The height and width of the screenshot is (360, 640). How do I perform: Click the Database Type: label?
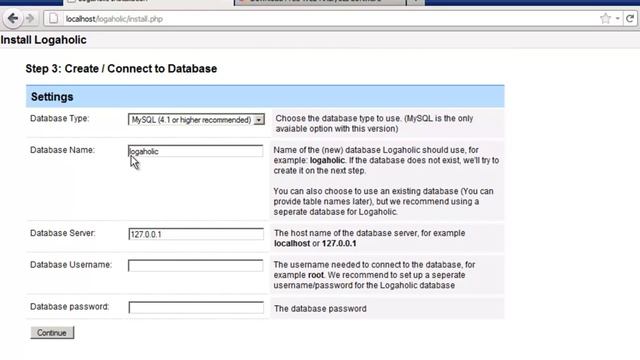point(60,118)
